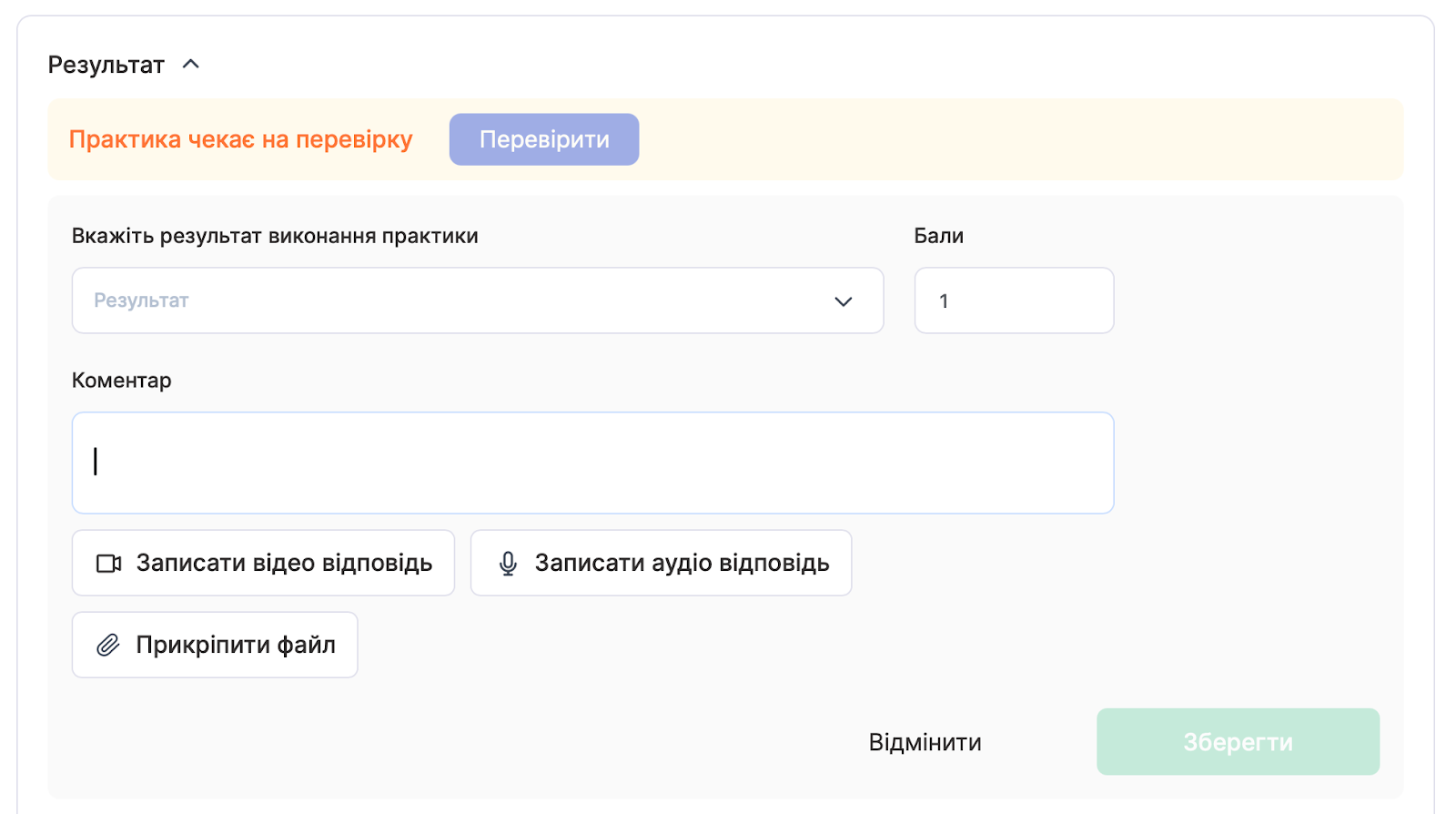Click the microphone icon
This screenshot has width=1456, height=814.
tap(508, 564)
